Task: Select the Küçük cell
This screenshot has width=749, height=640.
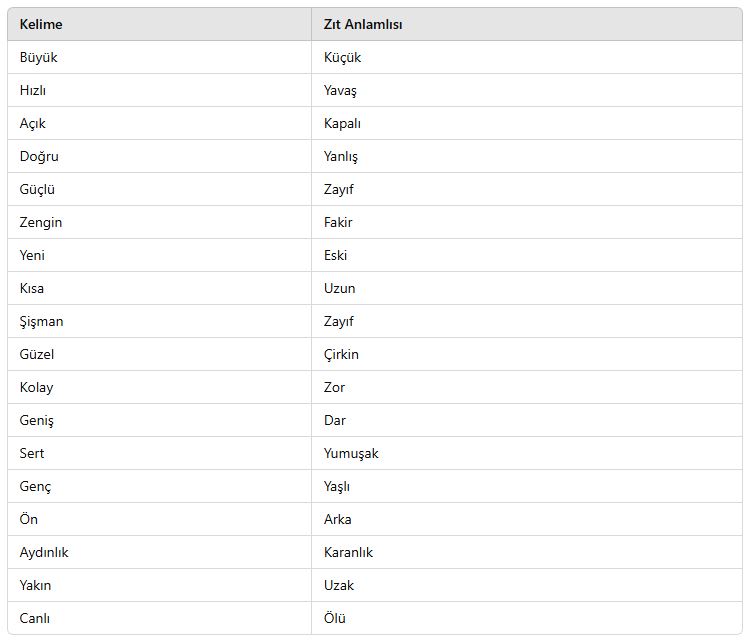Action: [x=526, y=57]
